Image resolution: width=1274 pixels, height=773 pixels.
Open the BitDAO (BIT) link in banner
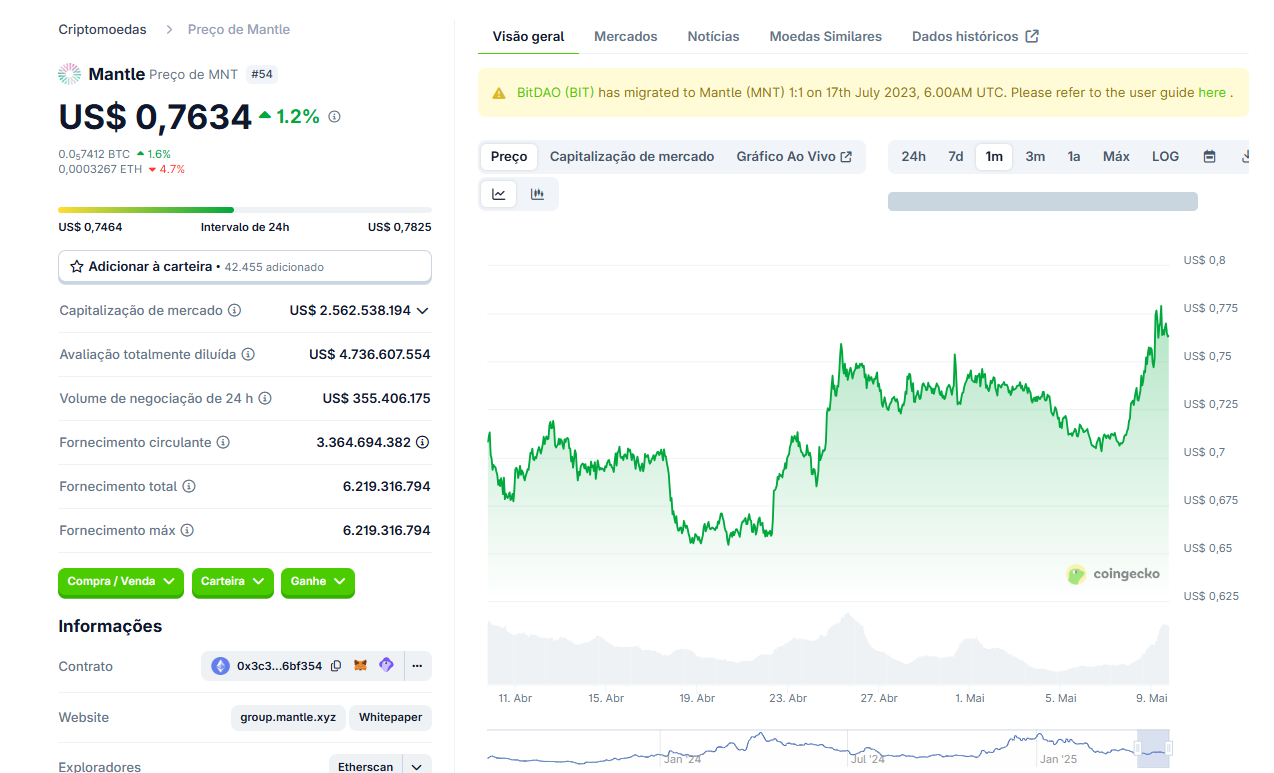coord(556,93)
